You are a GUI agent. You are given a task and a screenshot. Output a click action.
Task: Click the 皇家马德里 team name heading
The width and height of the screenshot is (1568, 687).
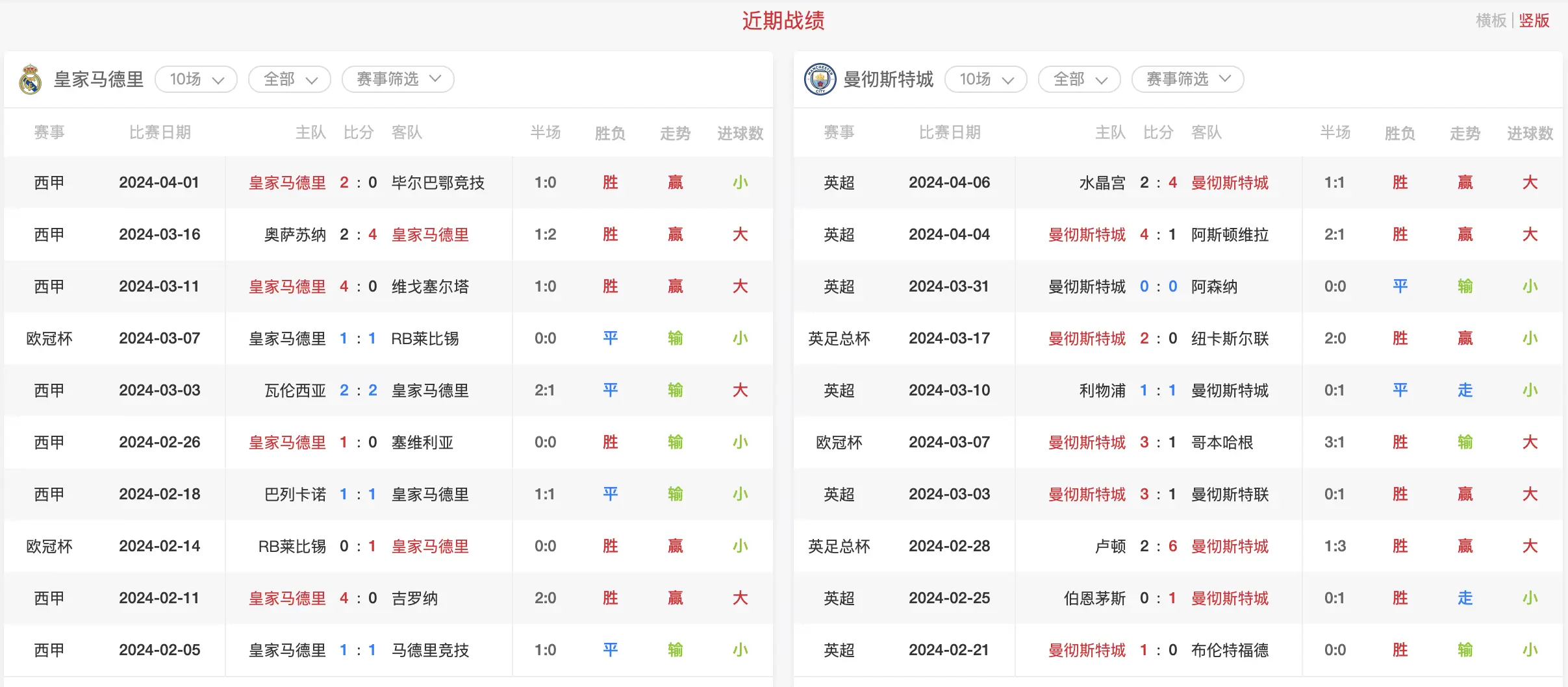99,79
